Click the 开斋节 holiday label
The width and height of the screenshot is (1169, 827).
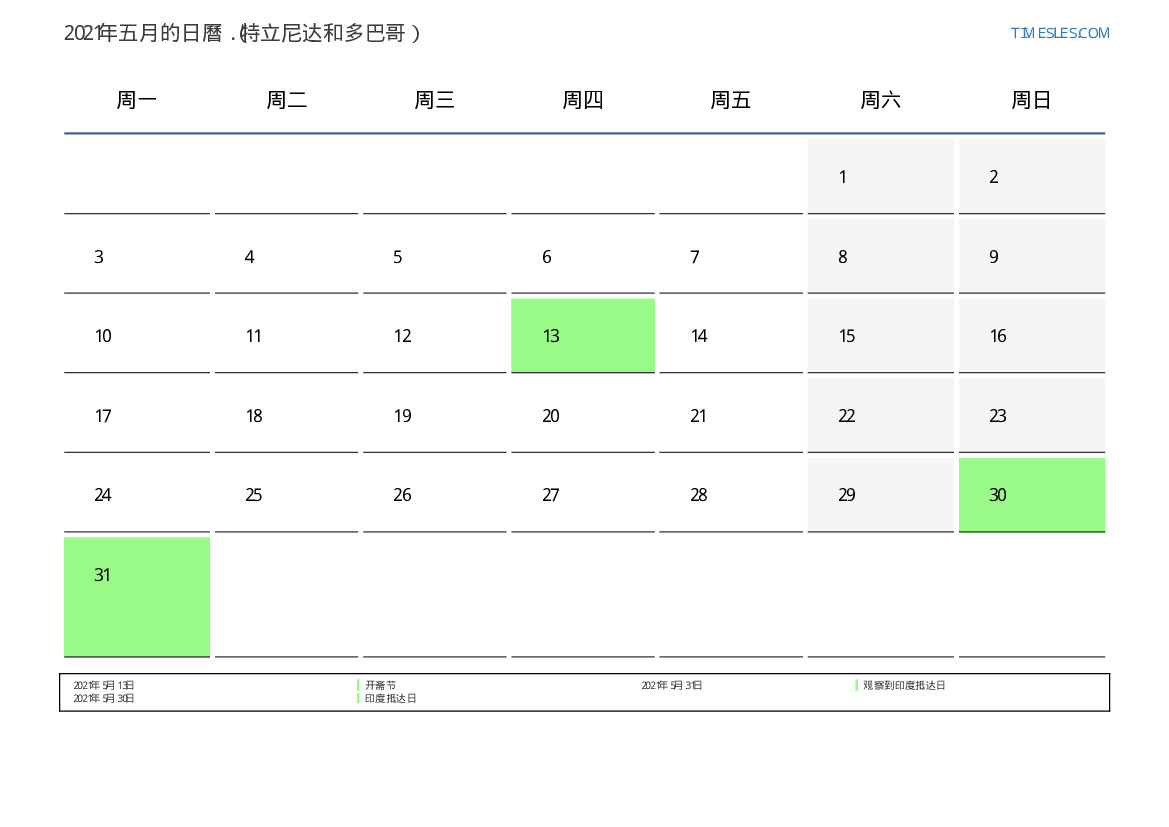click(x=380, y=685)
